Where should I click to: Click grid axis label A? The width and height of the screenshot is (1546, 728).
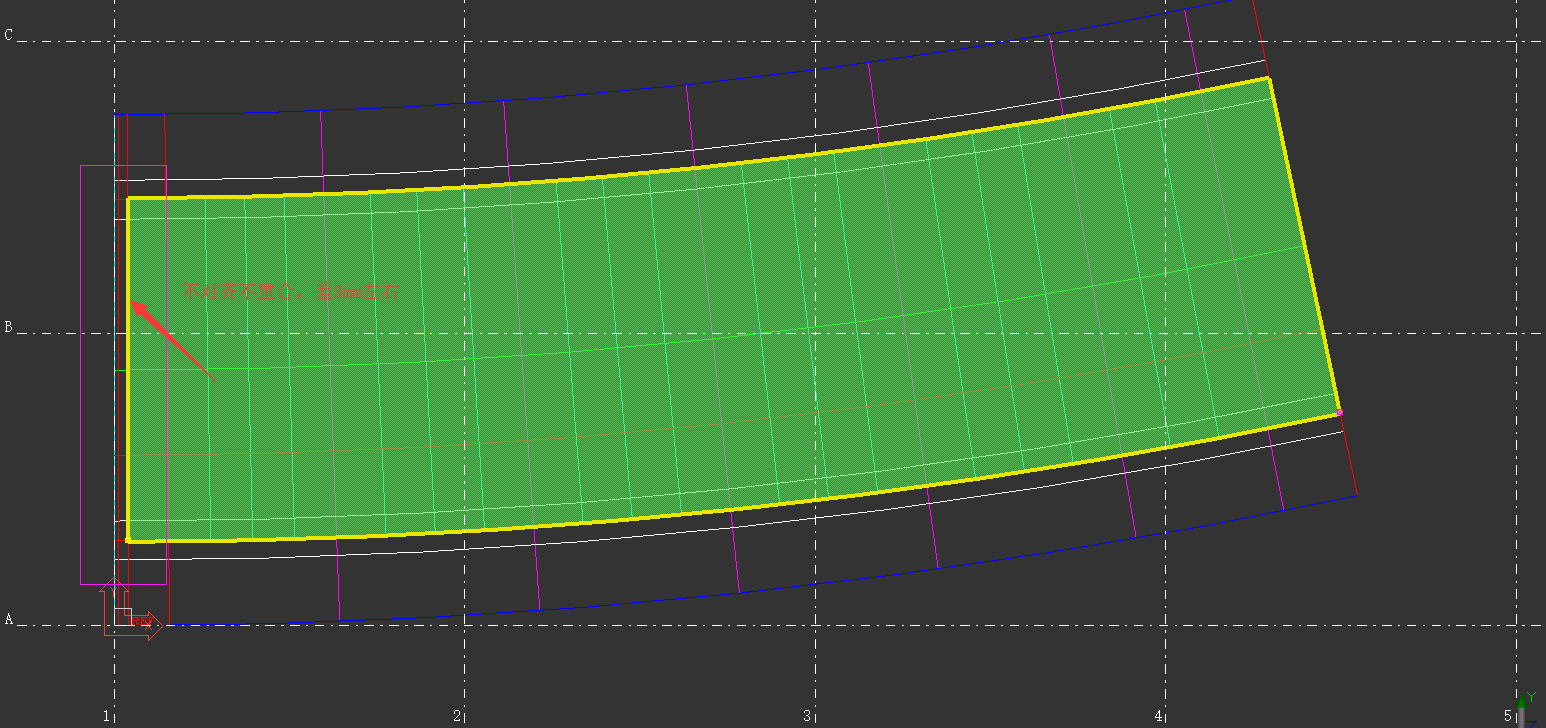9,620
